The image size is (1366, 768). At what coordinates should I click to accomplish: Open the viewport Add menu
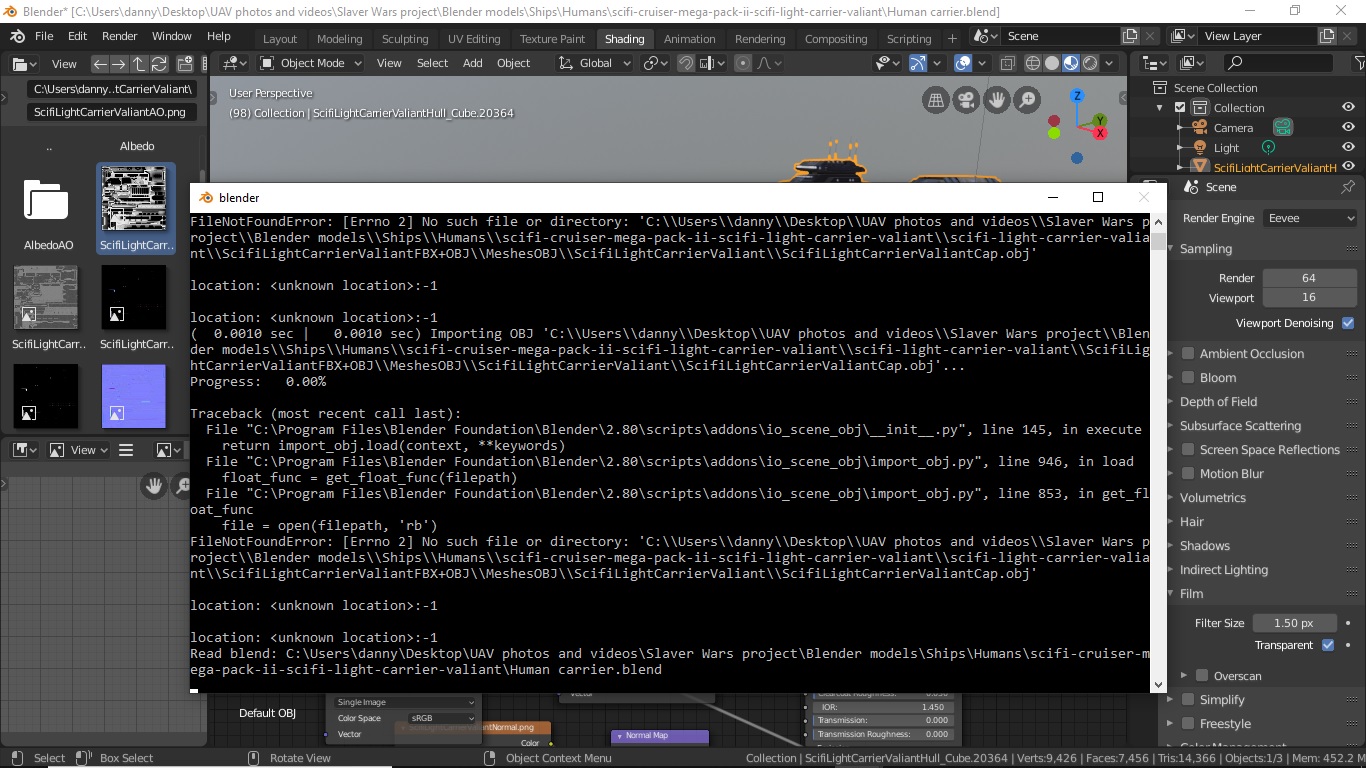[x=473, y=63]
